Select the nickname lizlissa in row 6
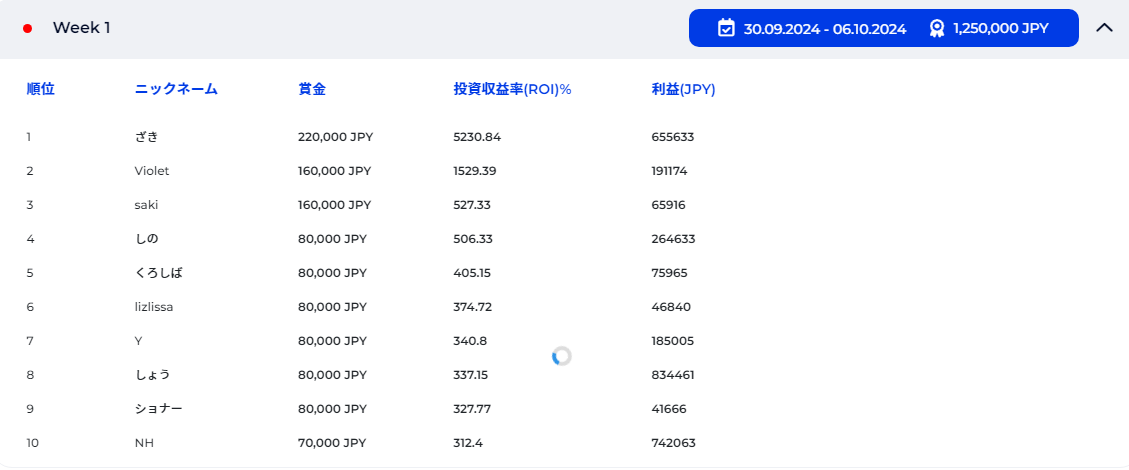Image resolution: width=1129 pixels, height=470 pixels. (x=154, y=307)
